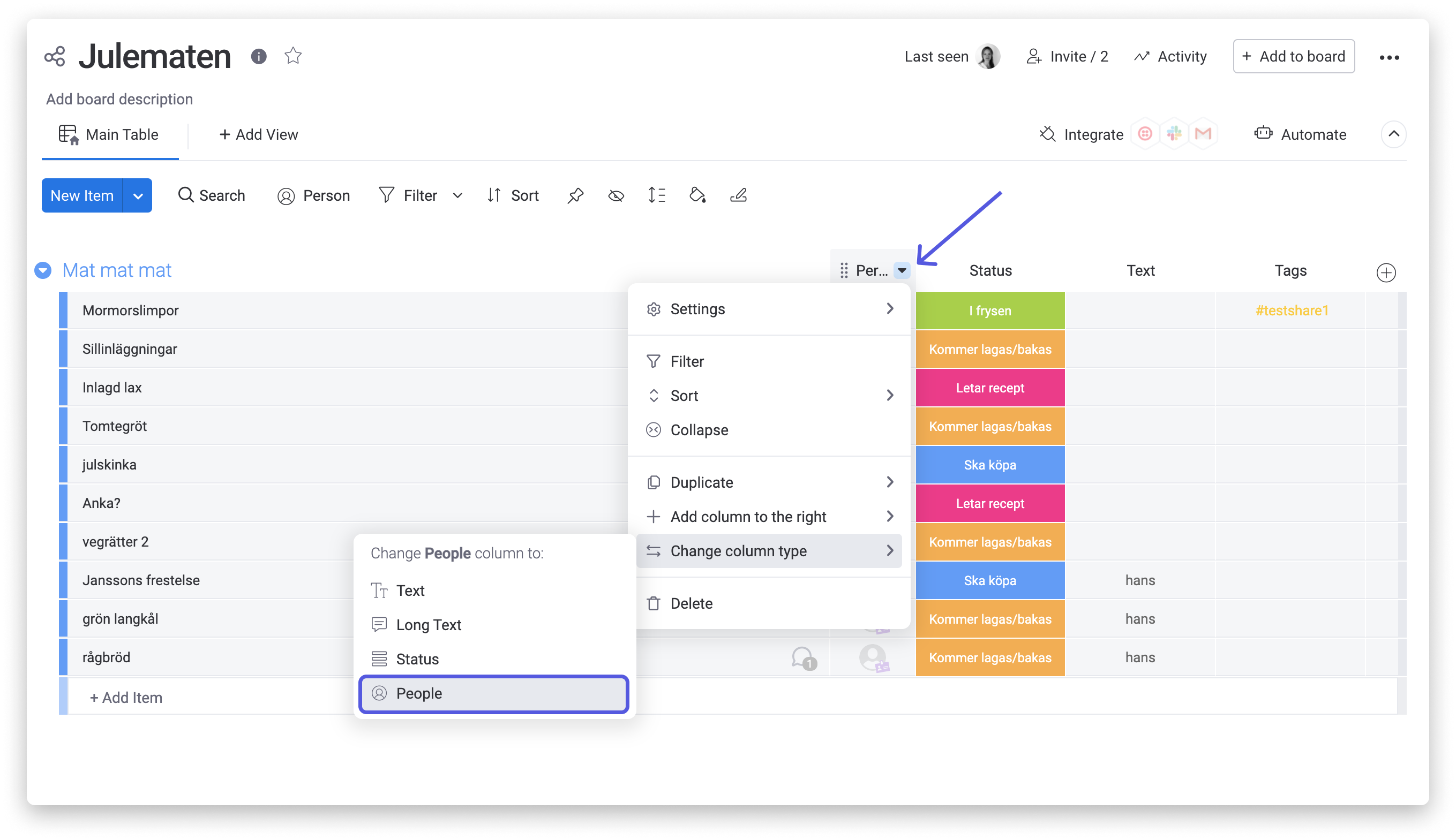Viewport: 1456px width, 840px height.
Task: Click Add board description text
Action: pyautogui.click(x=119, y=99)
